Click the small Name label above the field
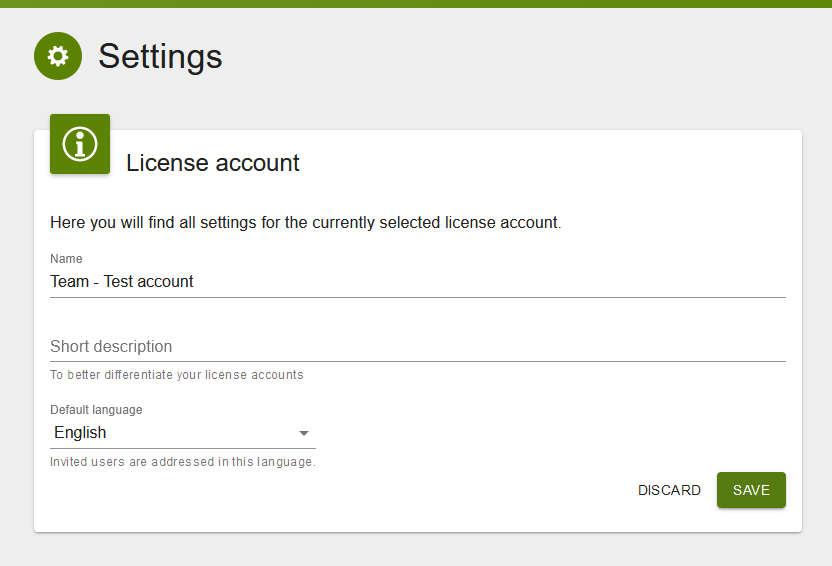The width and height of the screenshot is (832, 566). pyautogui.click(x=66, y=258)
